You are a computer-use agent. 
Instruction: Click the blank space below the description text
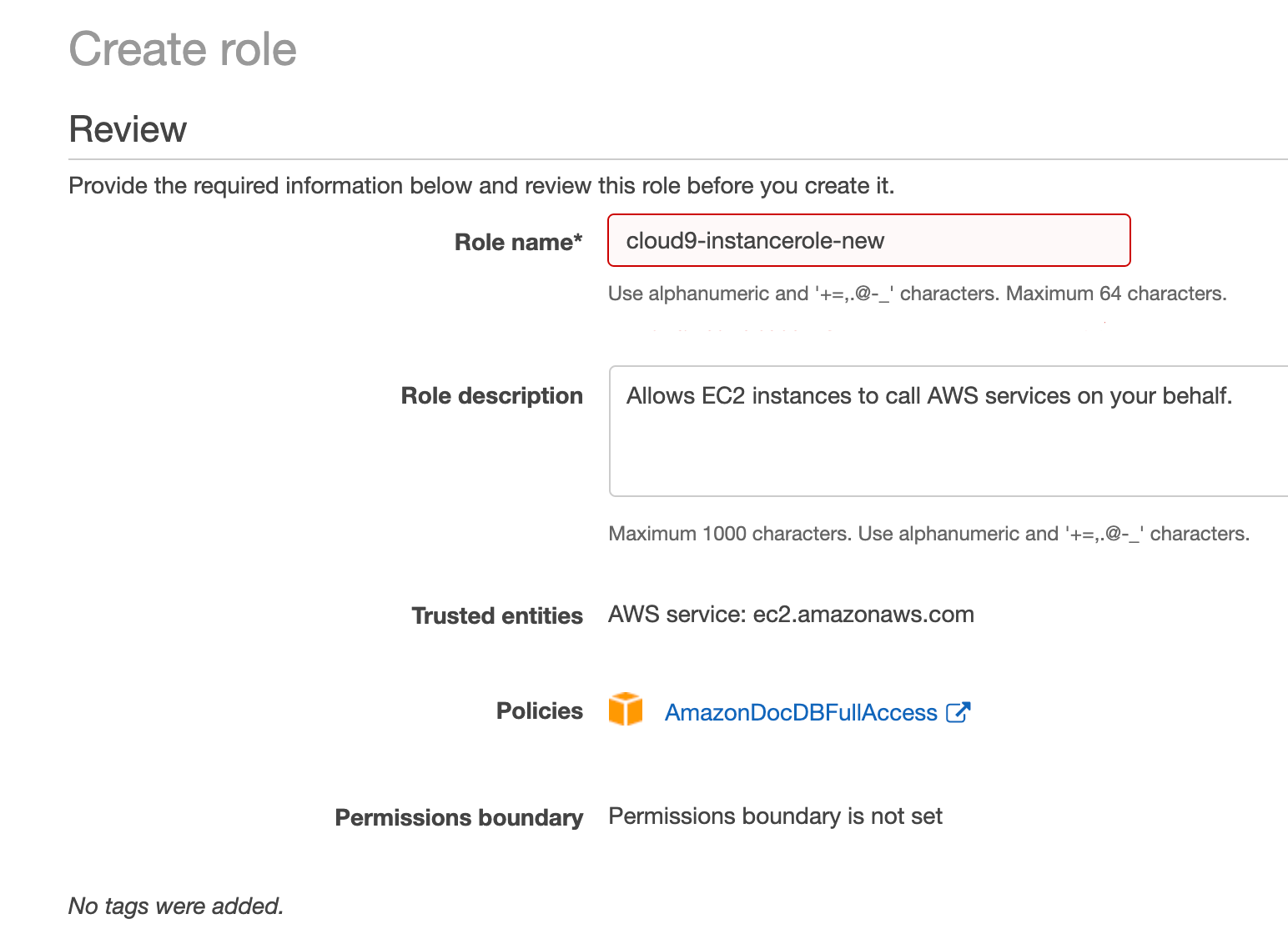pyautogui.click(x=948, y=454)
